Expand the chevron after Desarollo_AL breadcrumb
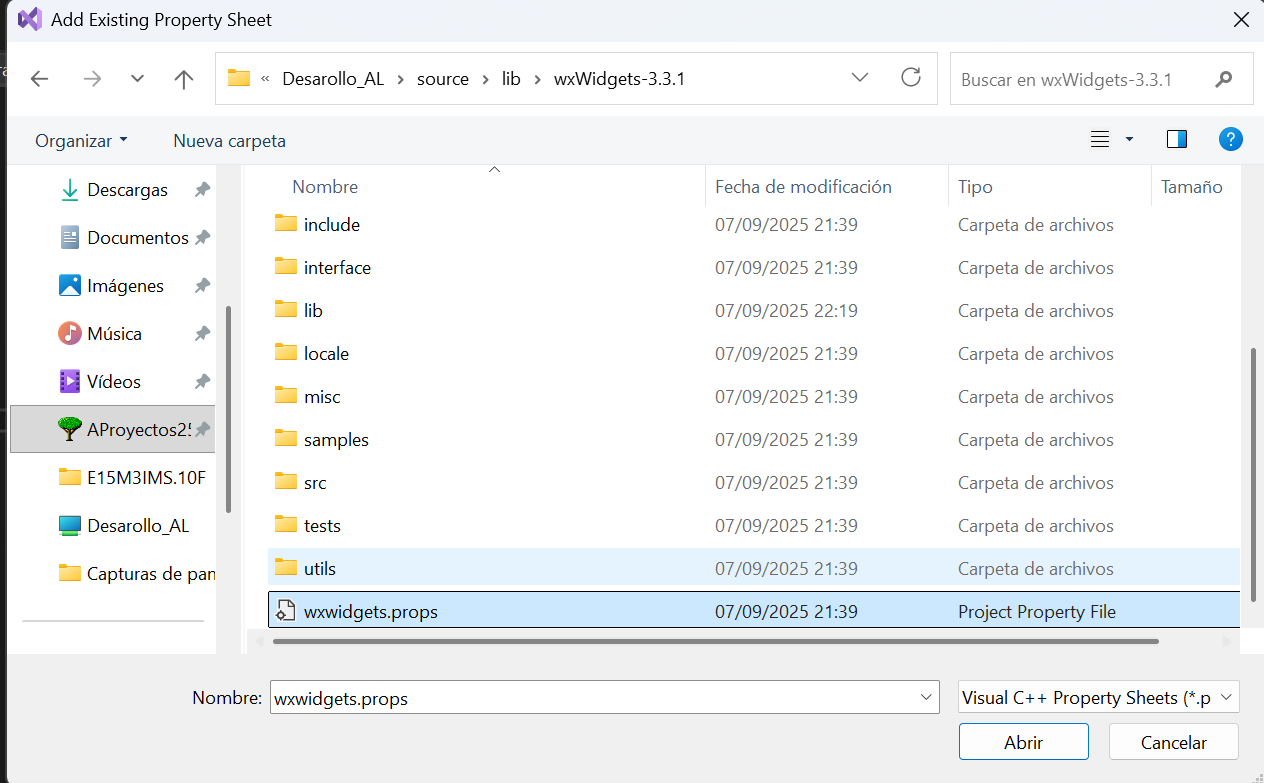The height and width of the screenshot is (783, 1264). [x=401, y=79]
